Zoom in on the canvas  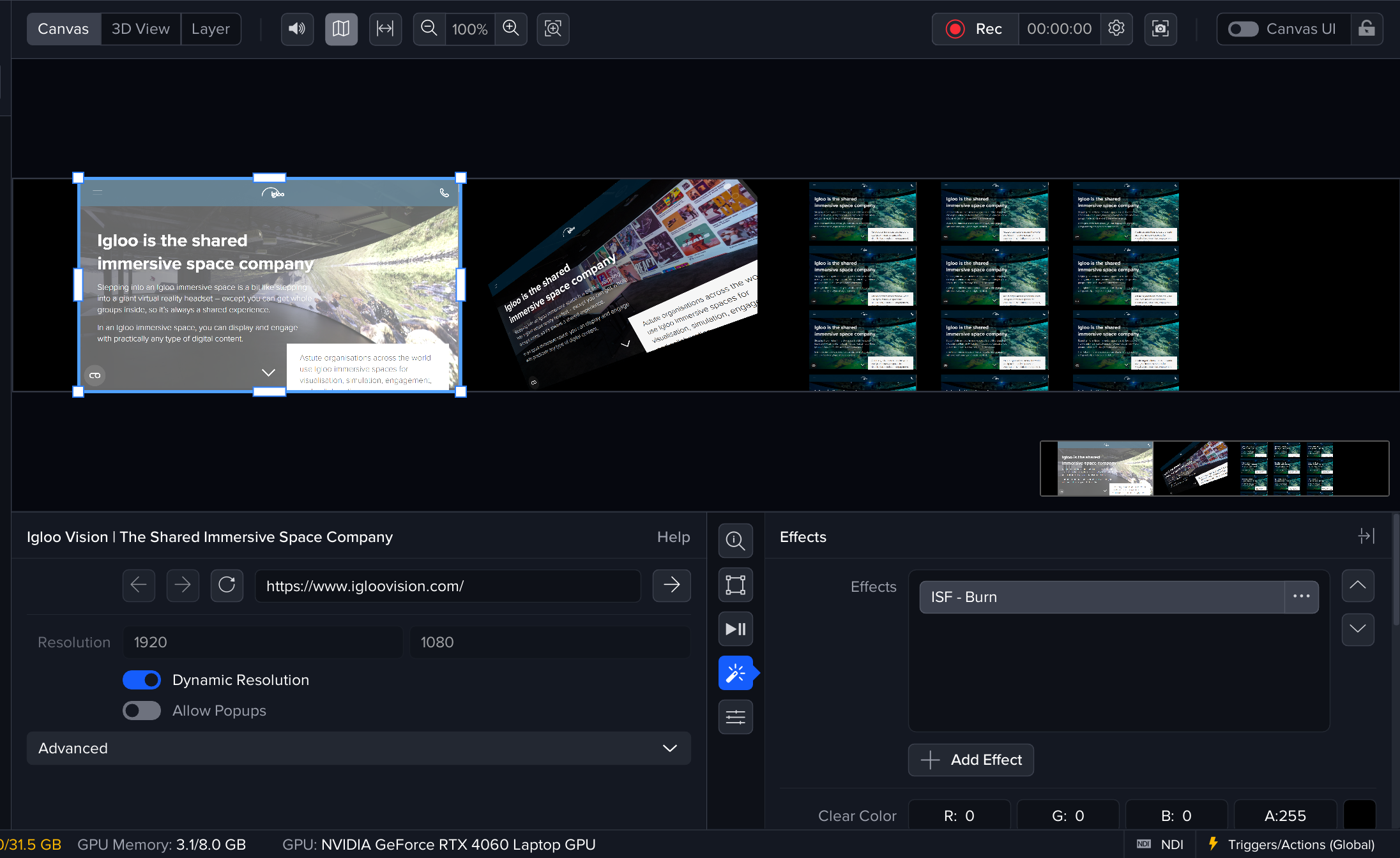[x=511, y=29]
